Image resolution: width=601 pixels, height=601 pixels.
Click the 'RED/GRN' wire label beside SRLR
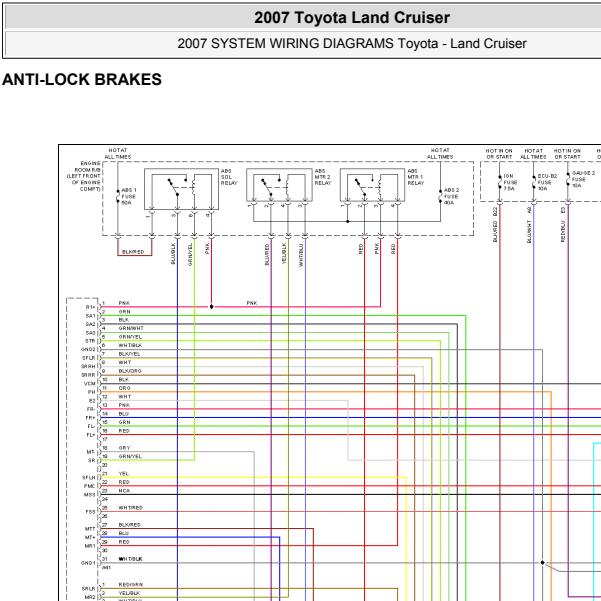(x=131, y=585)
